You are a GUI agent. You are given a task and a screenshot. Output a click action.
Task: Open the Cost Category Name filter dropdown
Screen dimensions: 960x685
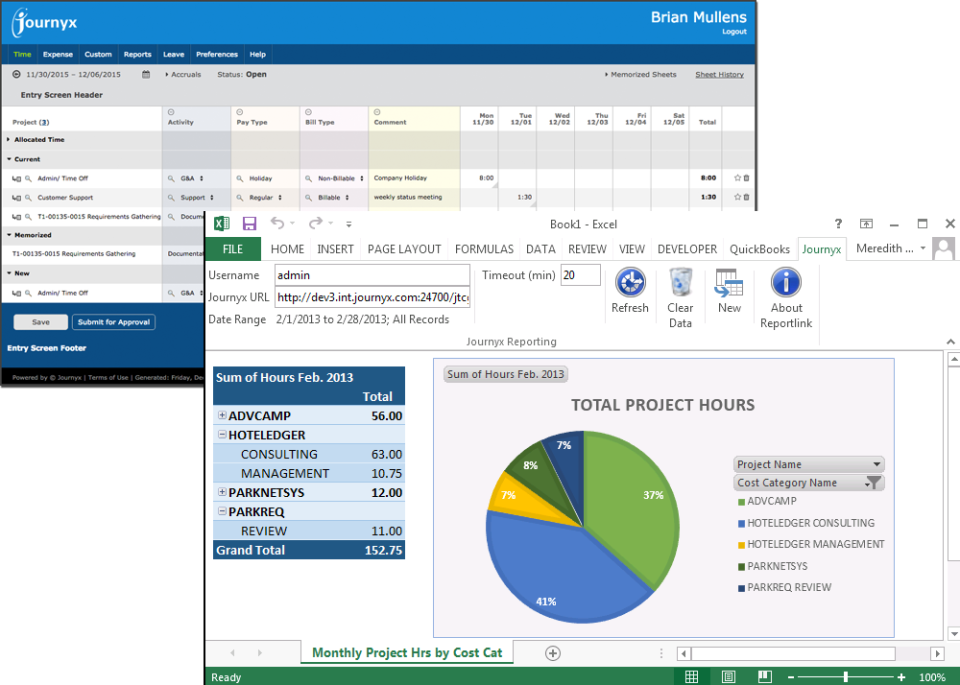pyautogui.click(x=874, y=483)
